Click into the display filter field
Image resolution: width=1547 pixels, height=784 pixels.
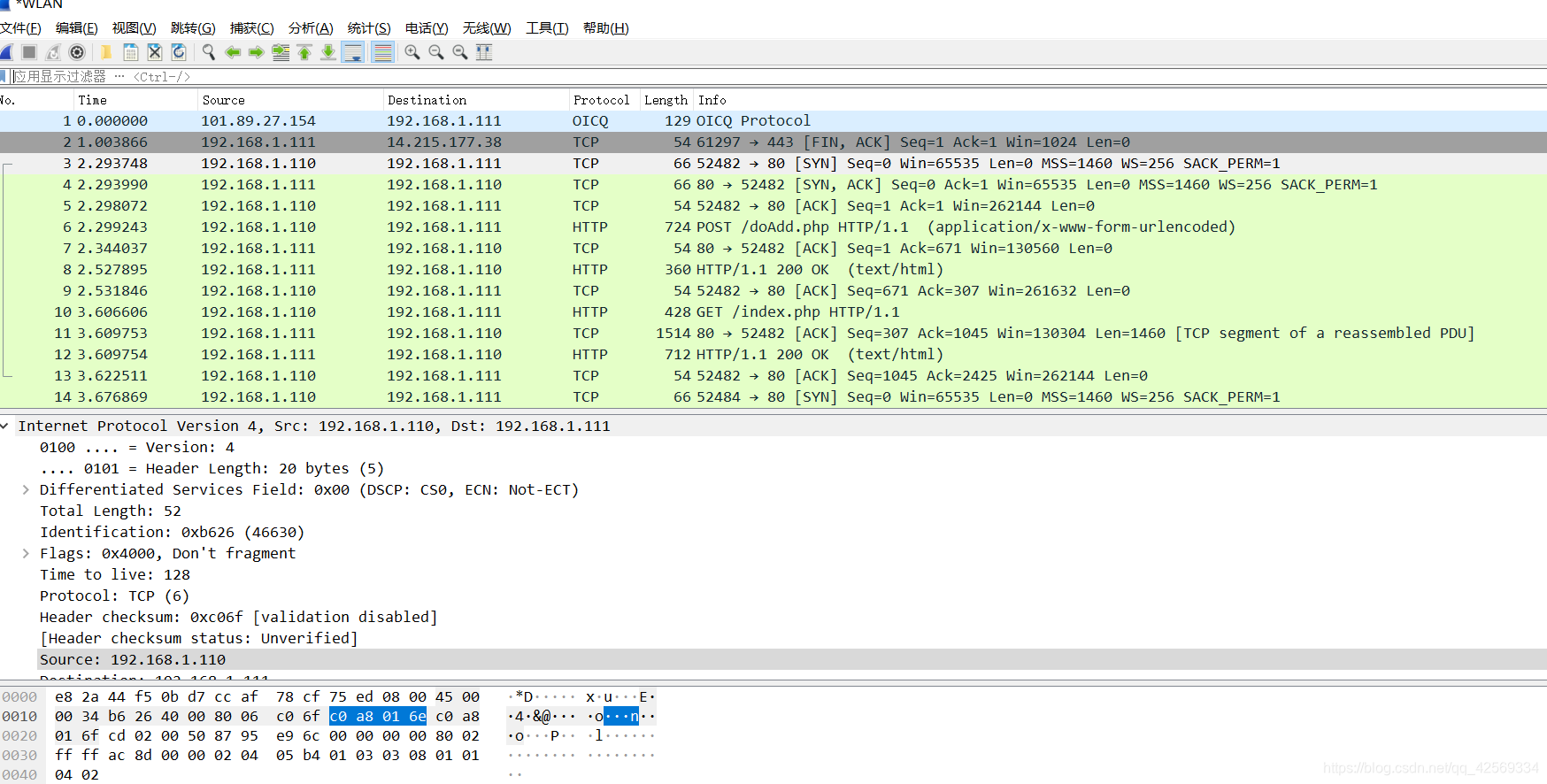(779, 77)
